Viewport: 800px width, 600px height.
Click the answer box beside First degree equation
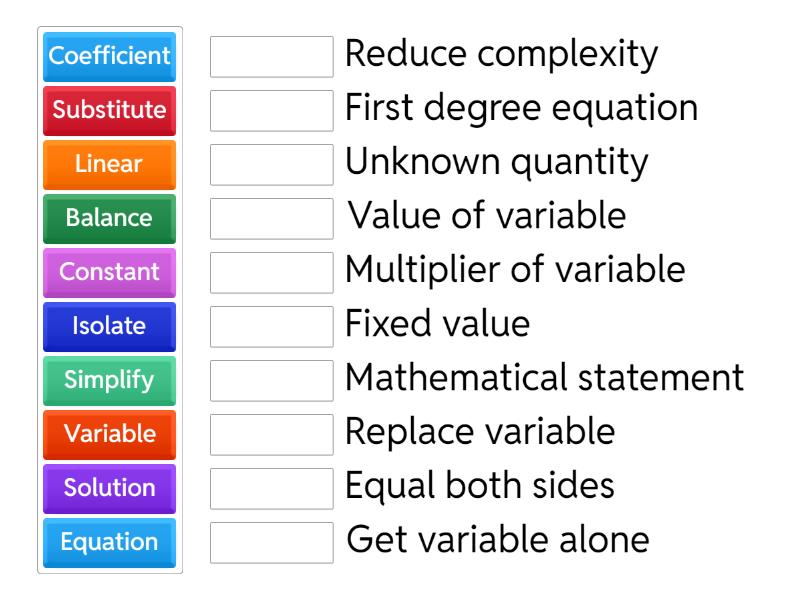point(272,112)
